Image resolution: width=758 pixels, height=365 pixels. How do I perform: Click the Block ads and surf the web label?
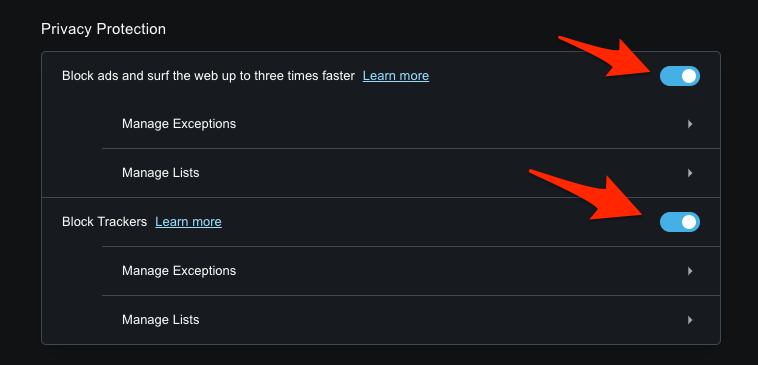coord(208,76)
